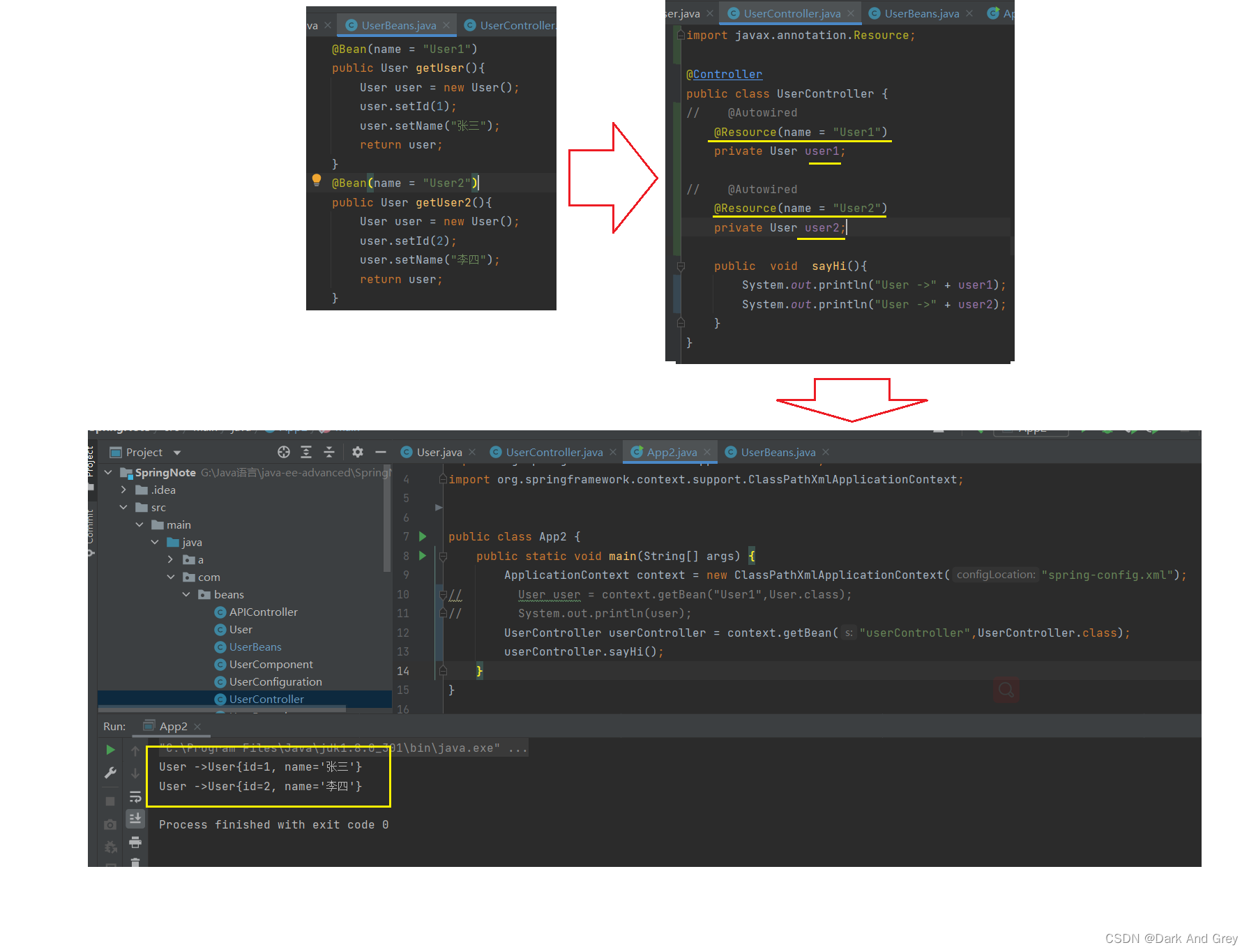Toggle fold of sayHi method in top-right editor
This screenshot has width=1249, height=952.
[681, 266]
